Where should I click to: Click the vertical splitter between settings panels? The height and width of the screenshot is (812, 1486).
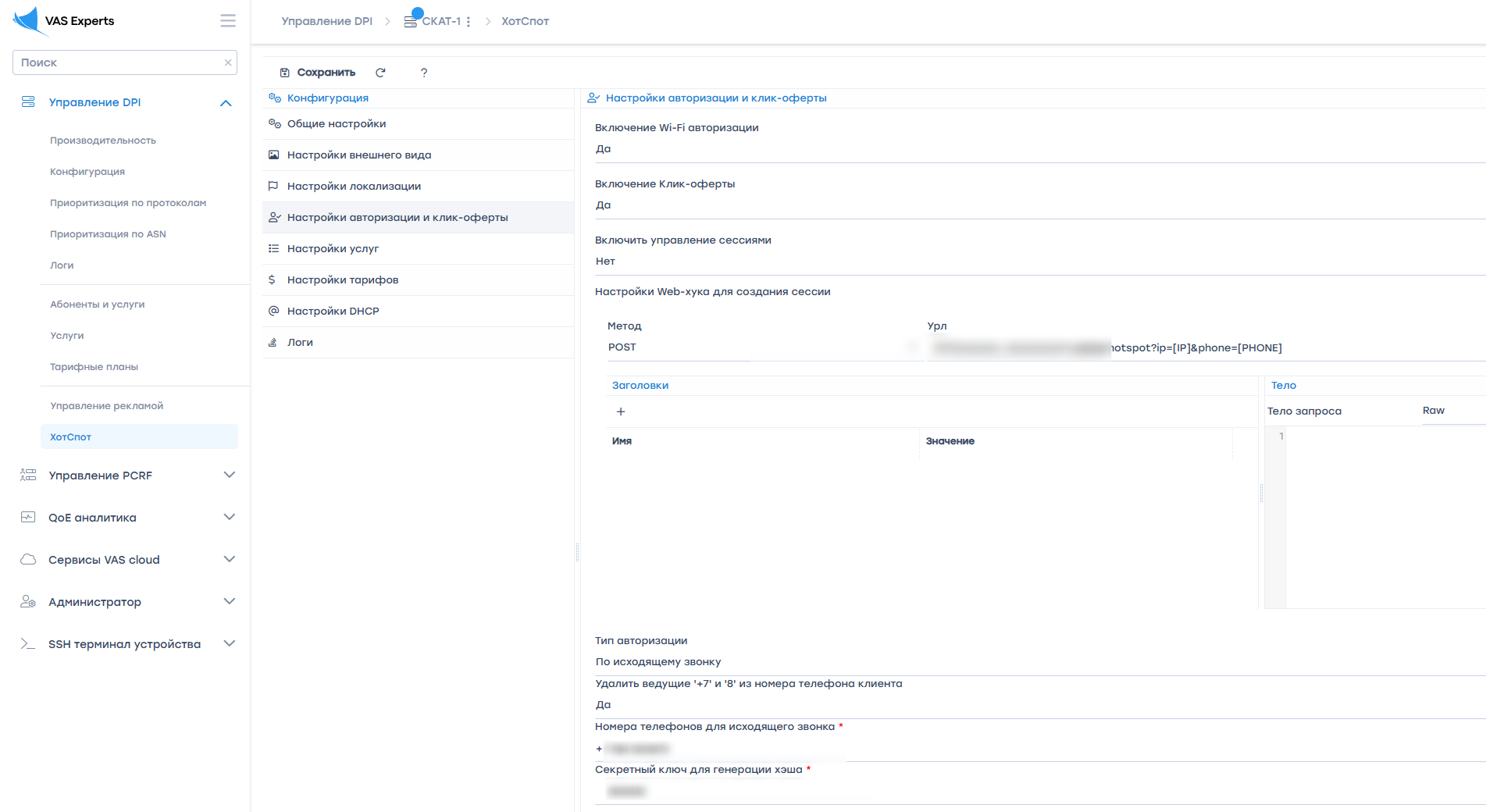pyautogui.click(x=577, y=552)
